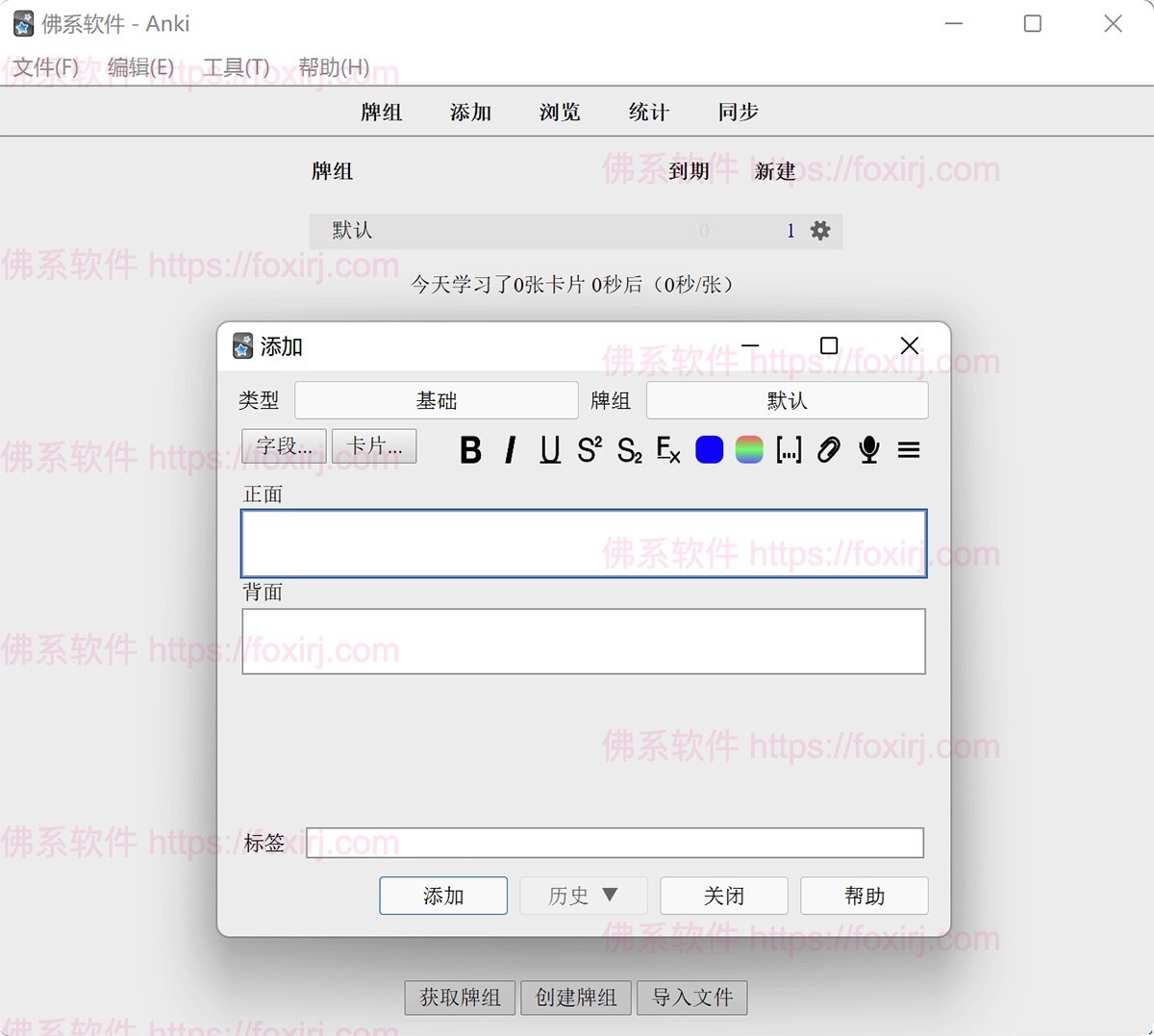This screenshot has width=1154, height=1036.
Task: Open the 文件(F) menu
Action: pyautogui.click(x=46, y=67)
